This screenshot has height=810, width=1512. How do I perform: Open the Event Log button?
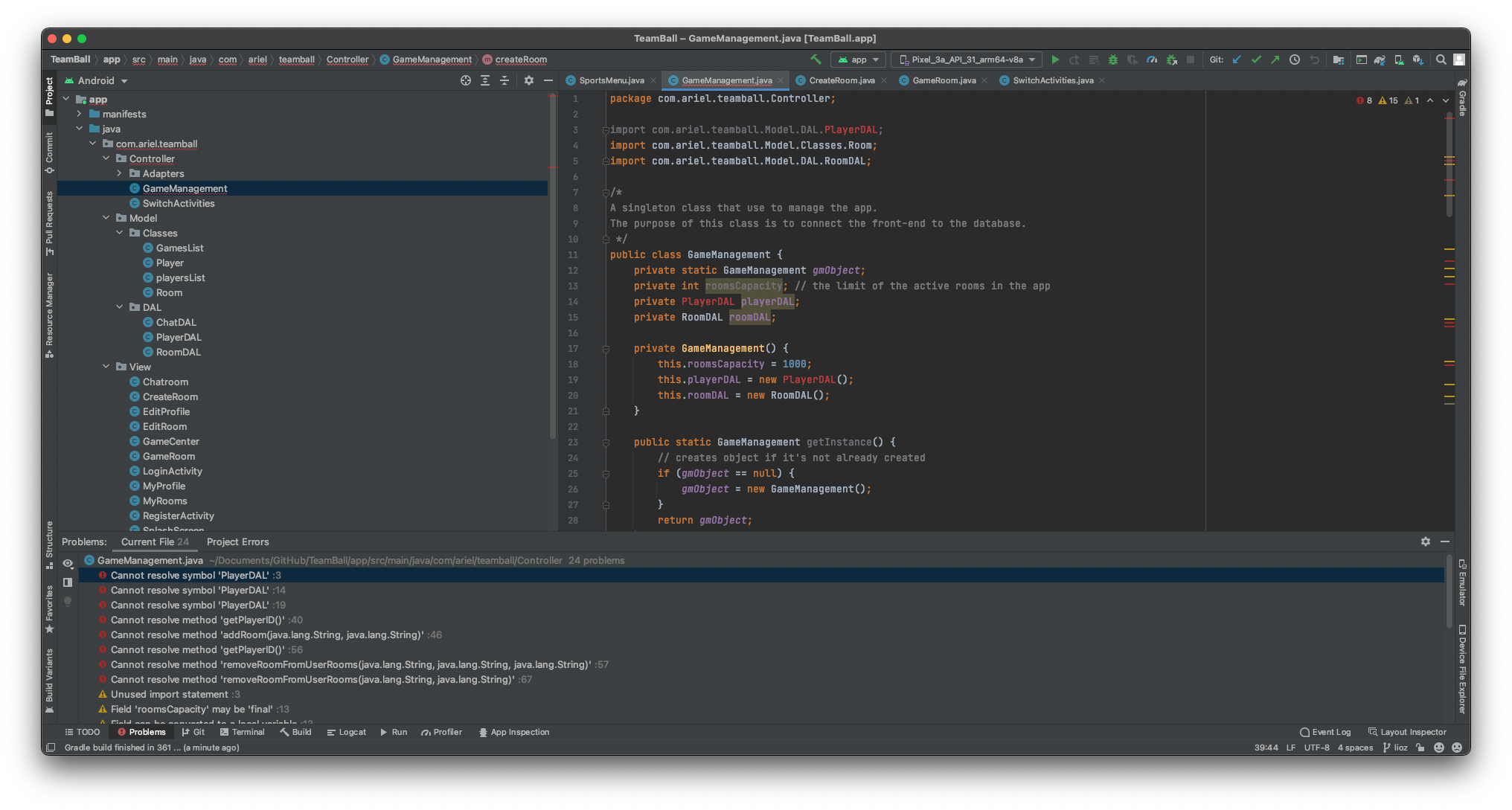click(1325, 732)
